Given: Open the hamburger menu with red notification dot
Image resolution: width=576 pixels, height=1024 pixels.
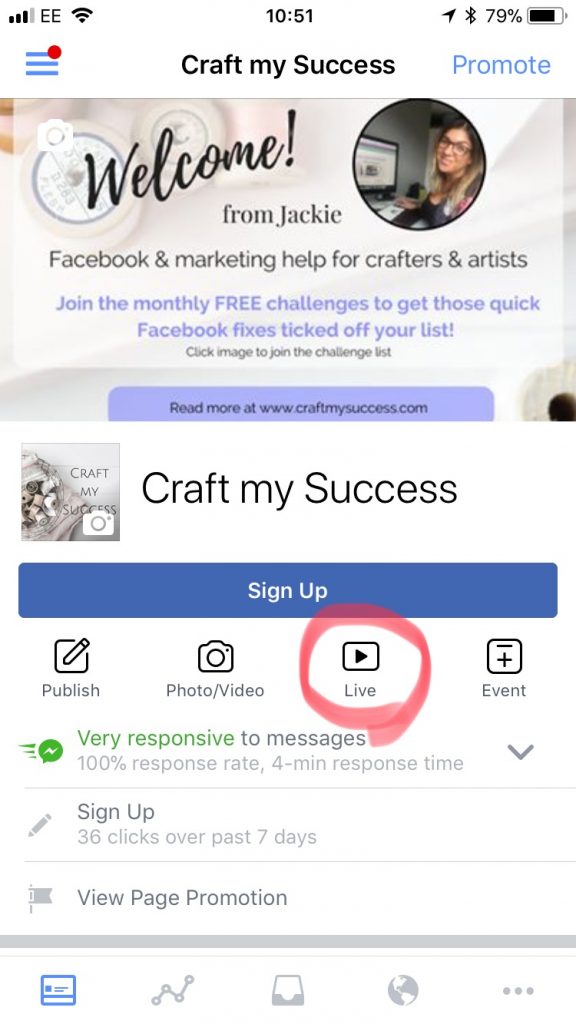Looking at the screenshot, I should pyautogui.click(x=43, y=61).
